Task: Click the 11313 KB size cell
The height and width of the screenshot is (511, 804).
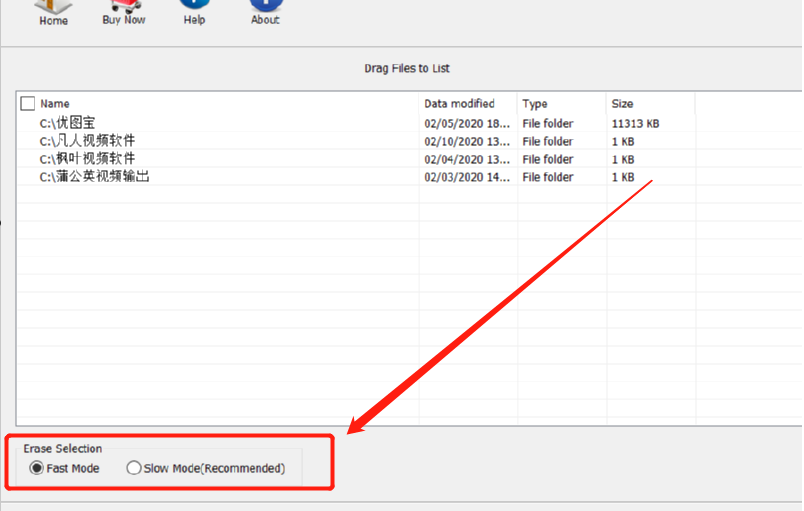Action: tap(635, 124)
